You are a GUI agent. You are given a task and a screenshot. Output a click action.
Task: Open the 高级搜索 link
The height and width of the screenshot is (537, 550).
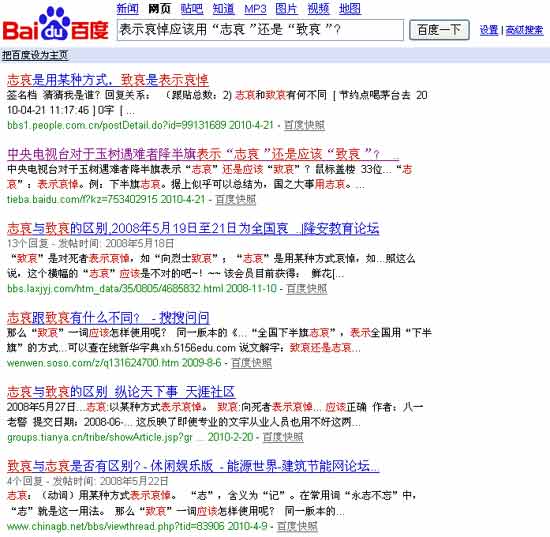point(524,30)
